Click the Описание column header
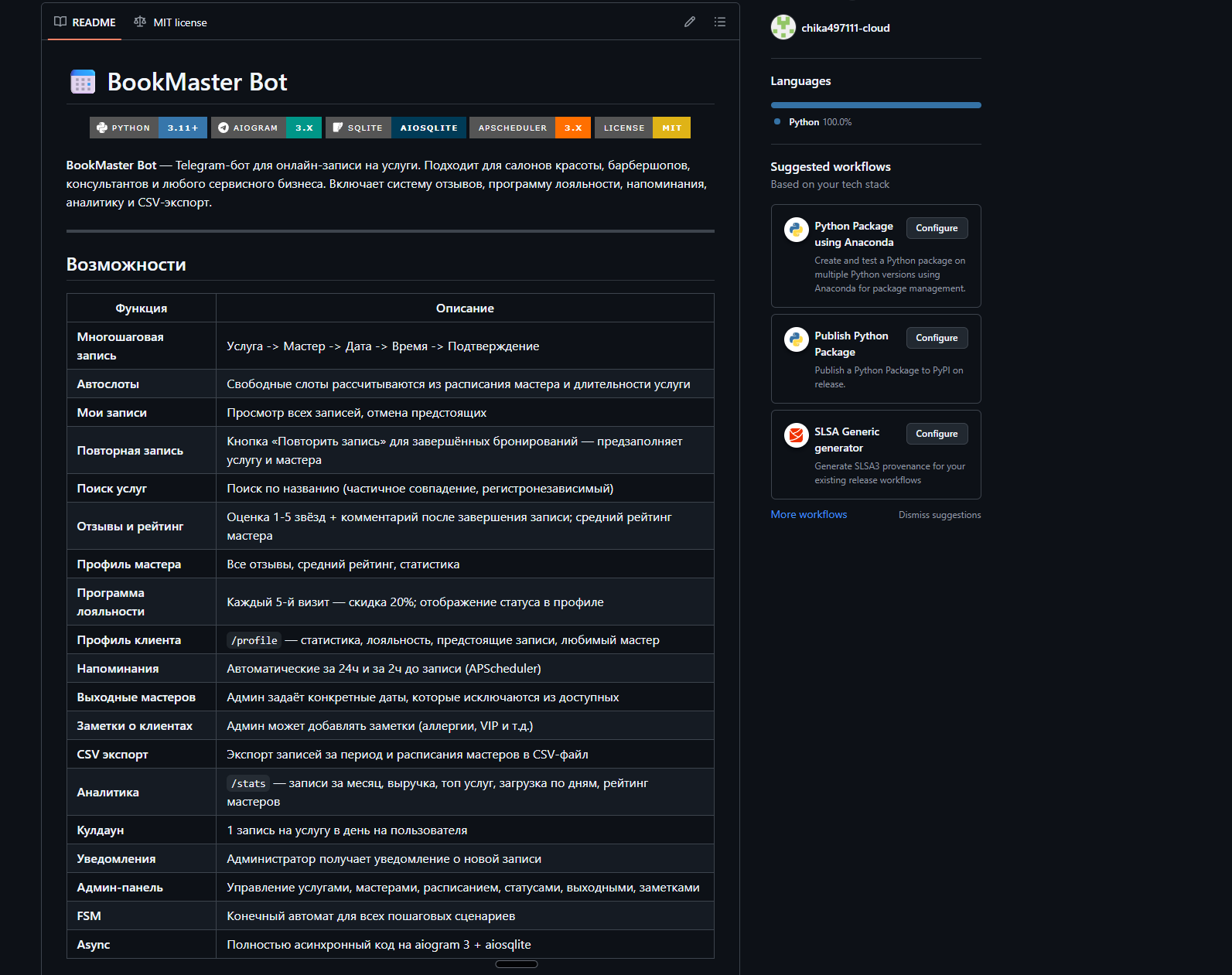 [465, 308]
